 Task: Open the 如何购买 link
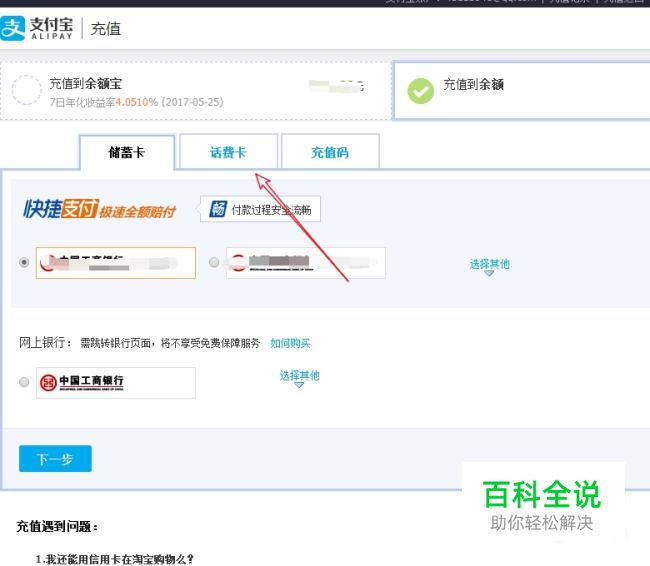(x=290, y=343)
